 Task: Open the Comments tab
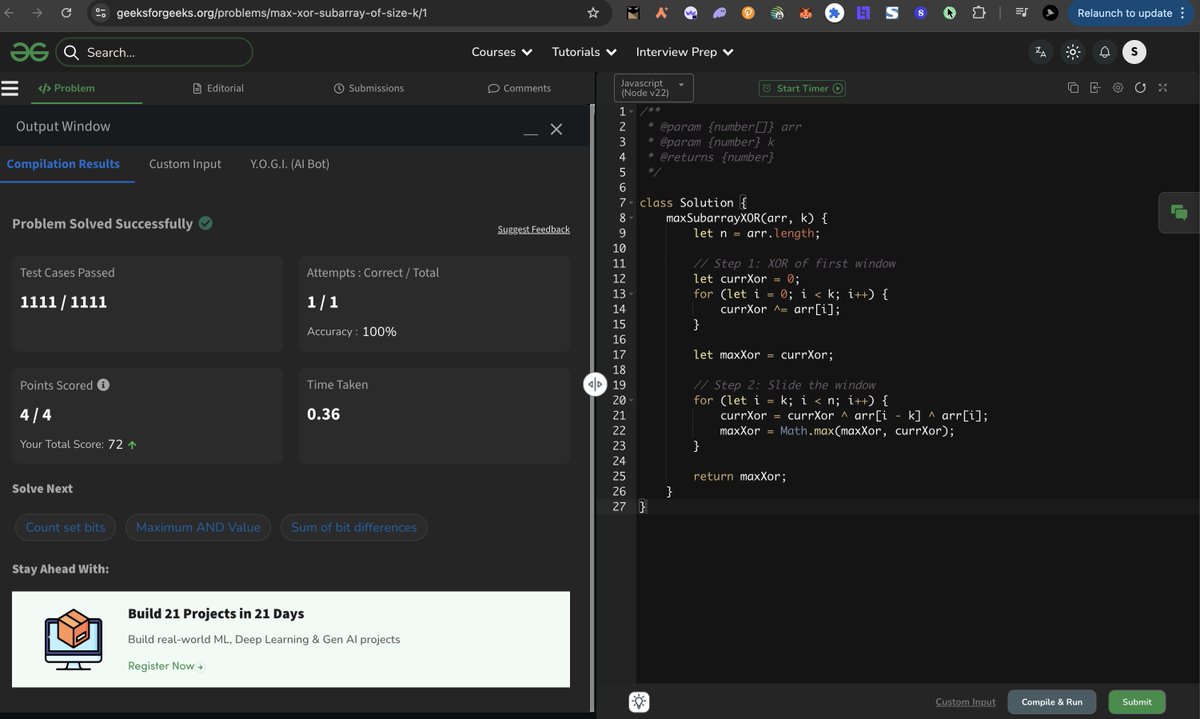(519, 88)
